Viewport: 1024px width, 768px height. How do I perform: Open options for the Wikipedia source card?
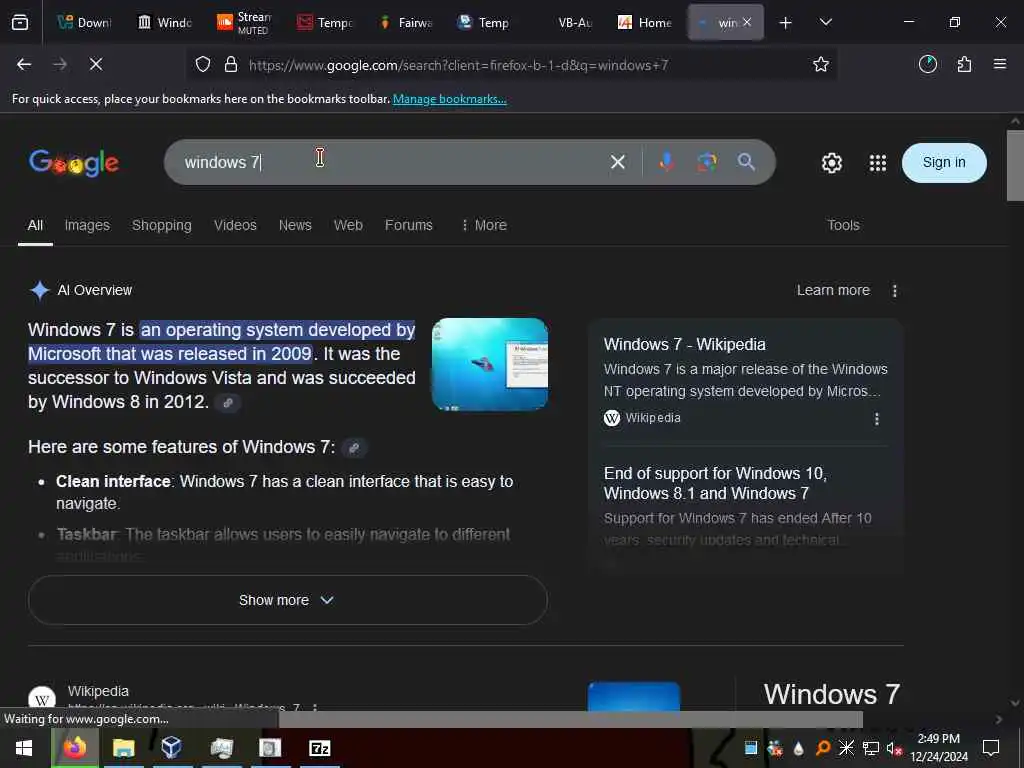[x=877, y=419]
